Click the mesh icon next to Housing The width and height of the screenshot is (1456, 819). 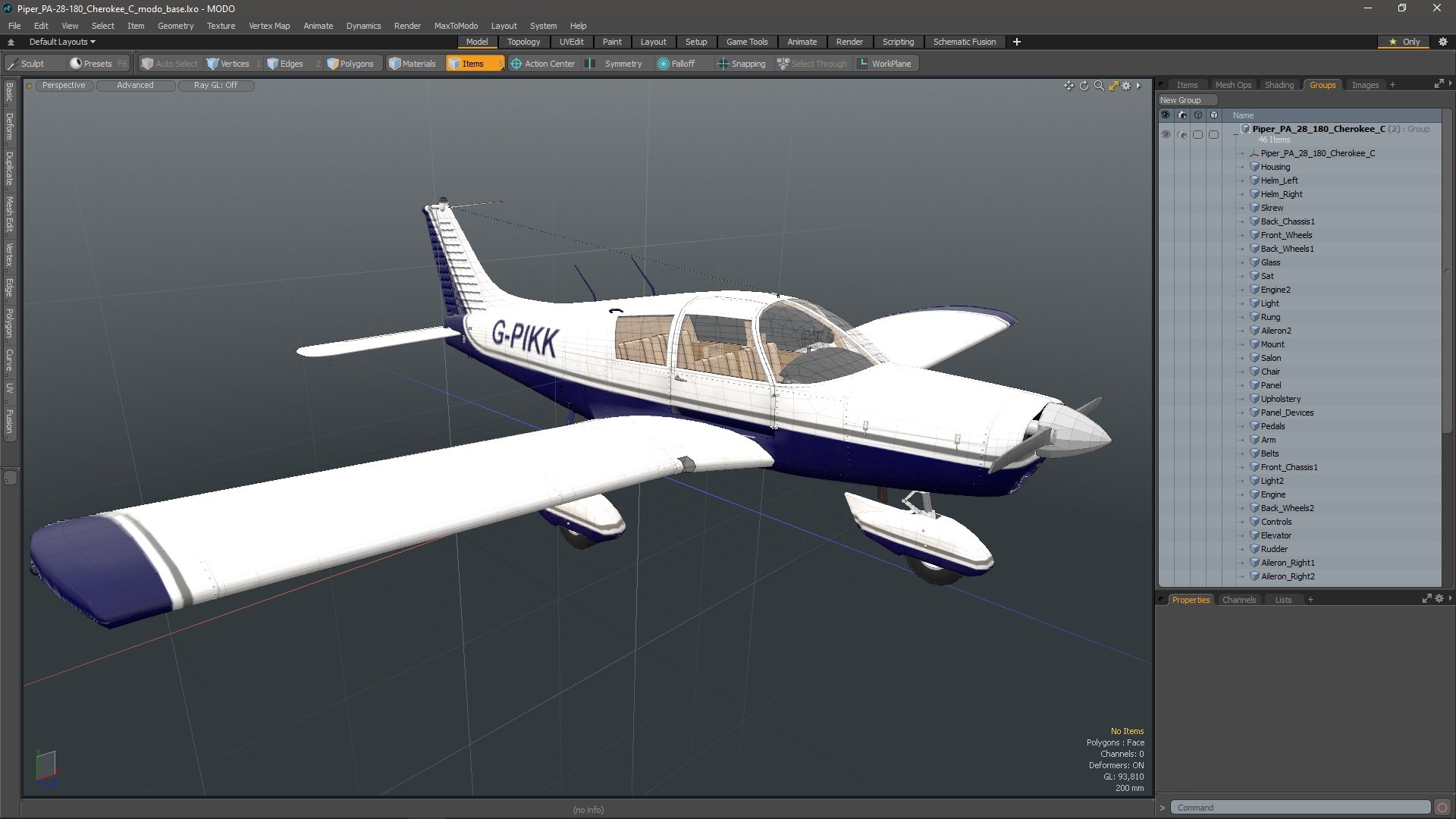[x=1254, y=167]
